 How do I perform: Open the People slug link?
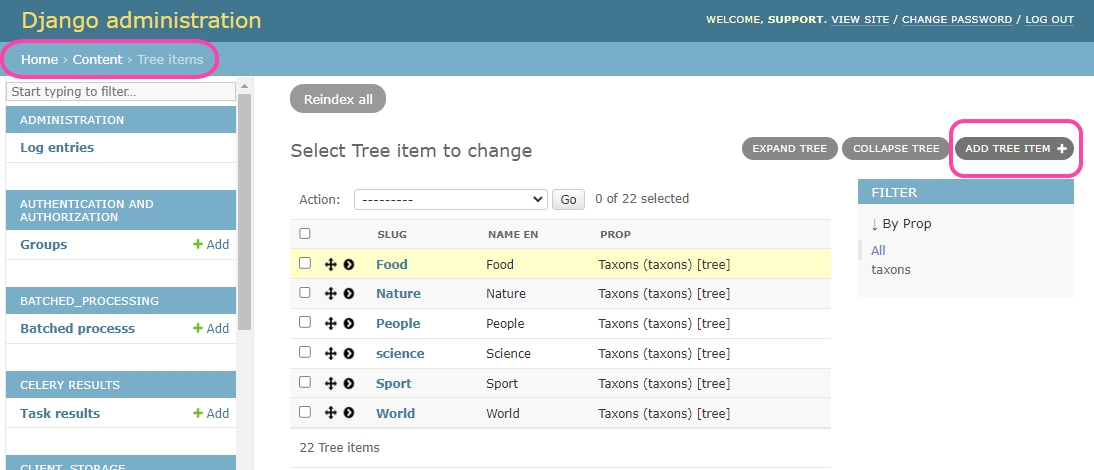click(x=398, y=324)
